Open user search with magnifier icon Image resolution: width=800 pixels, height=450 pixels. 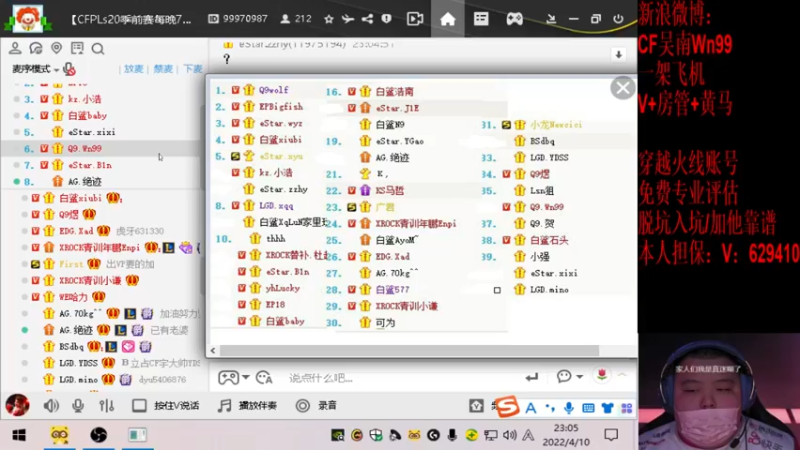(98, 48)
